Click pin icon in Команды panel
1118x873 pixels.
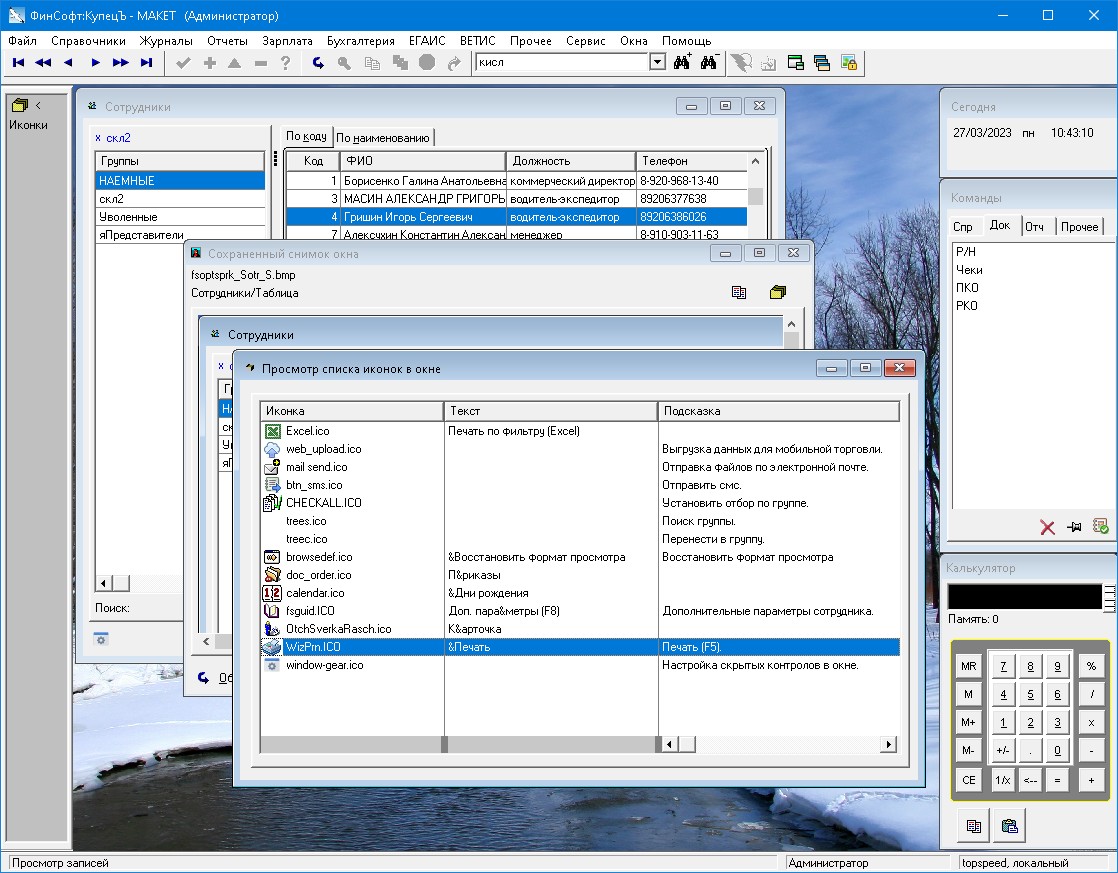[x=1074, y=527]
